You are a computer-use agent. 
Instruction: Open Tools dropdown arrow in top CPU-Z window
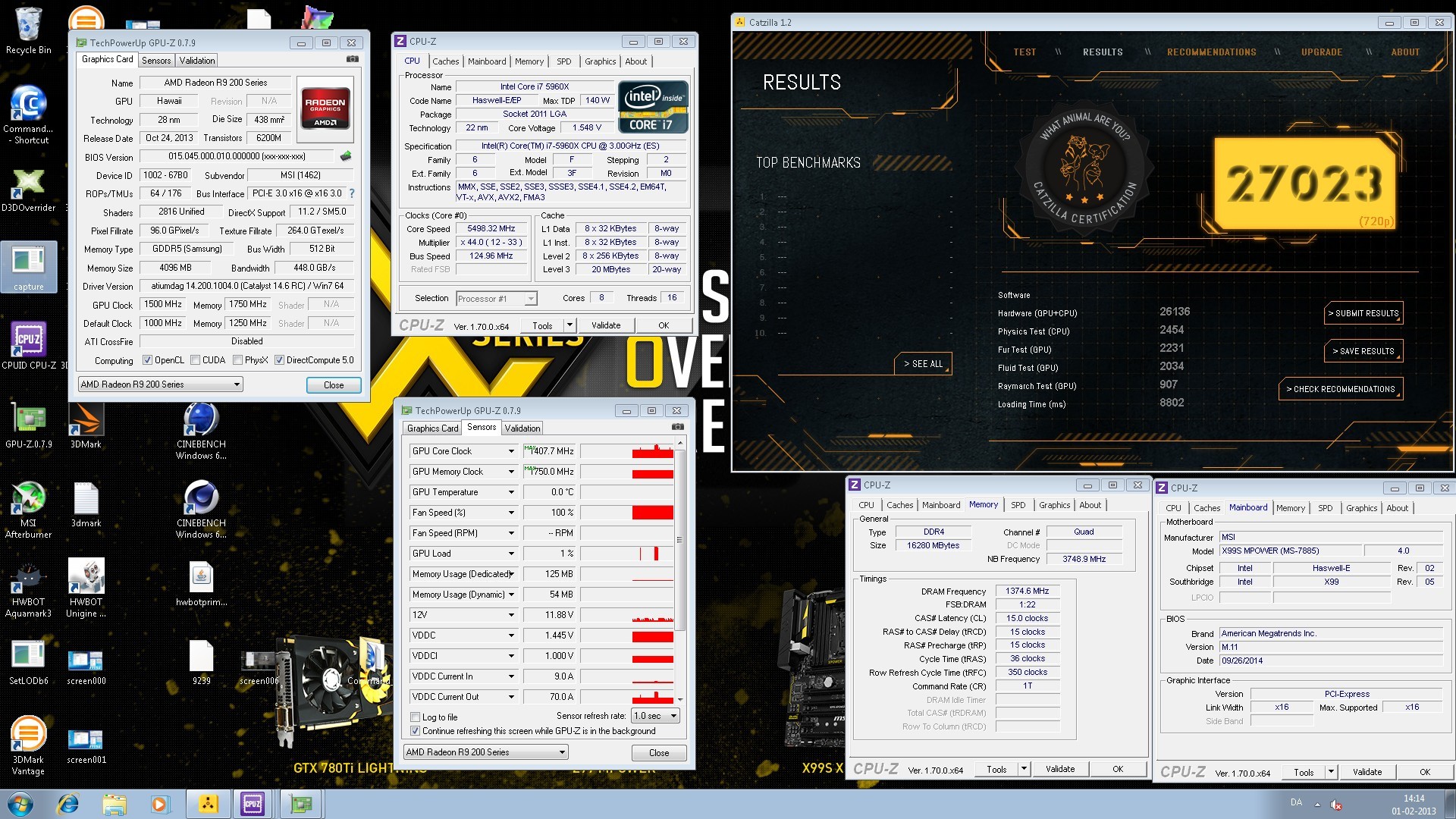click(x=570, y=325)
